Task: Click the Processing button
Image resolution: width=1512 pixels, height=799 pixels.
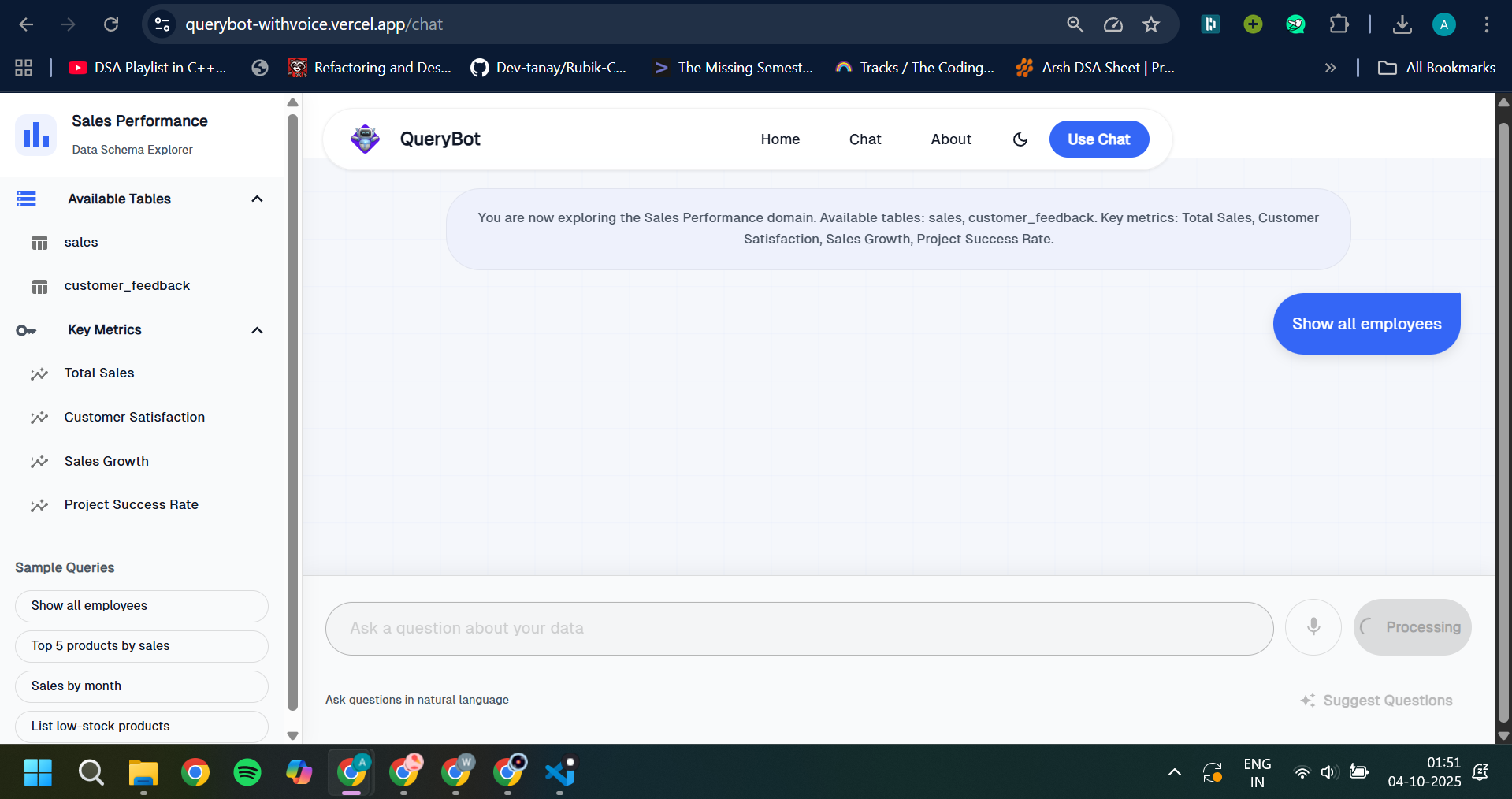Action: pos(1413,627)
